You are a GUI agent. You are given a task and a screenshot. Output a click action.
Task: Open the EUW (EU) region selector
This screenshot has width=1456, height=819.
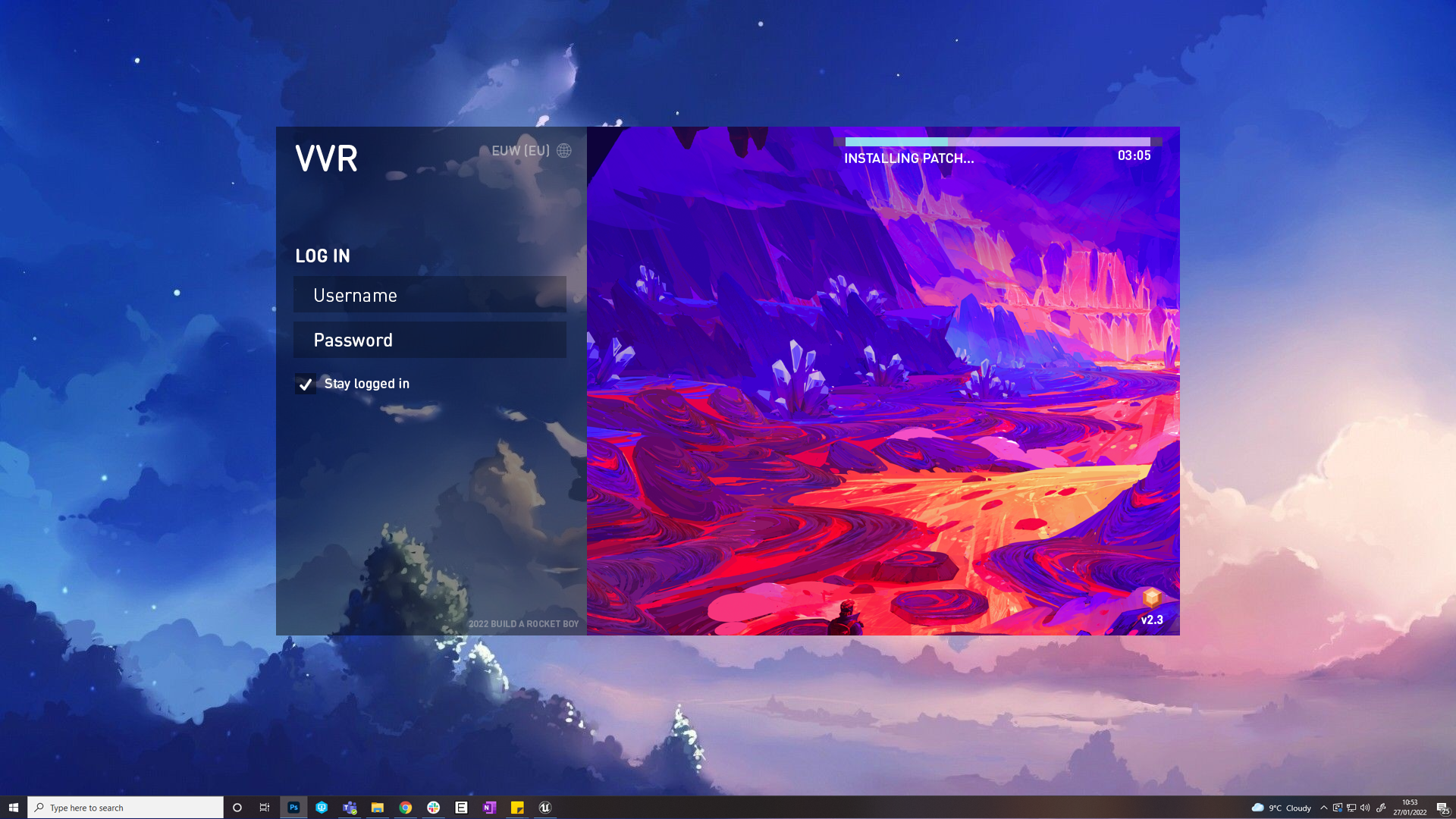click(520, 151)
